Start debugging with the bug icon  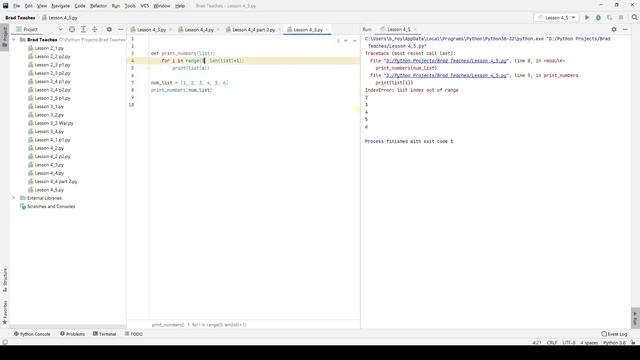(598, 18)
